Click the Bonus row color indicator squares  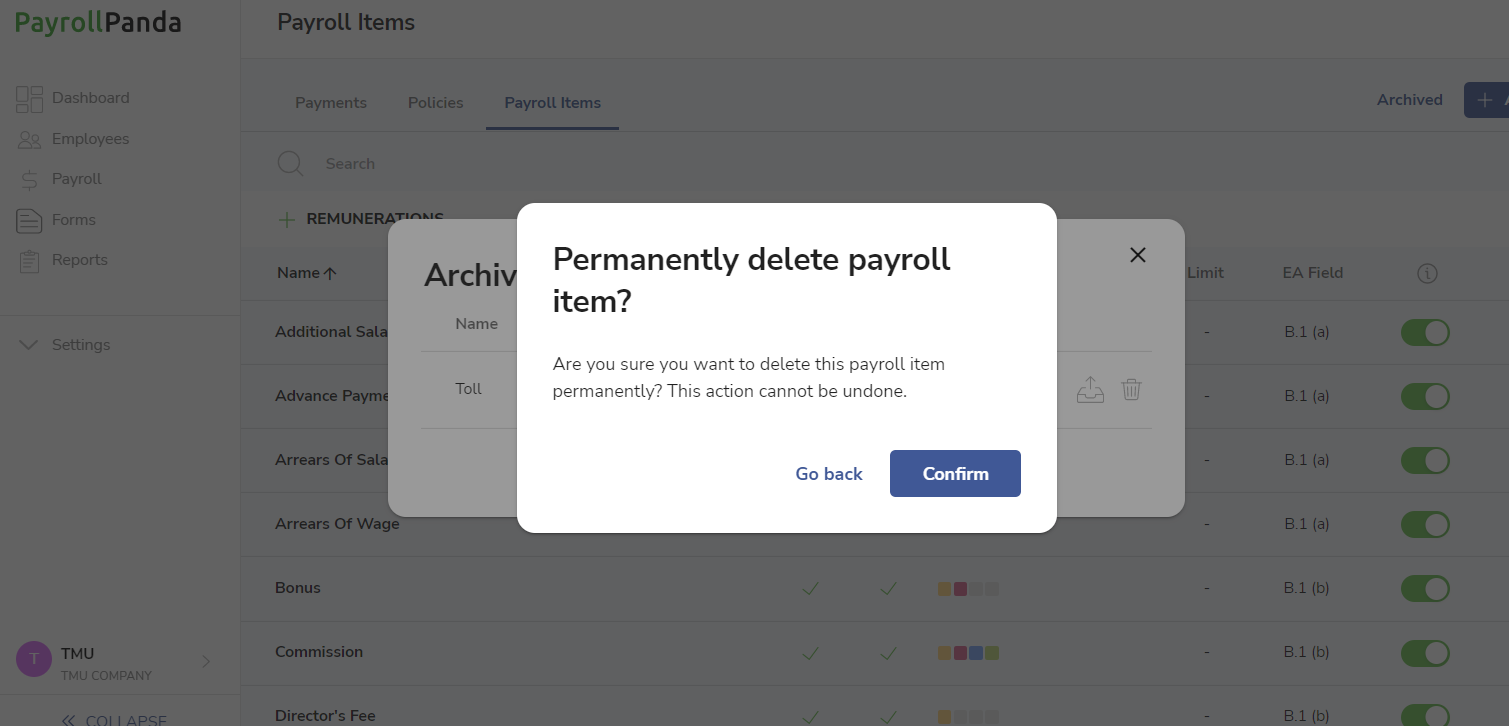968,589
